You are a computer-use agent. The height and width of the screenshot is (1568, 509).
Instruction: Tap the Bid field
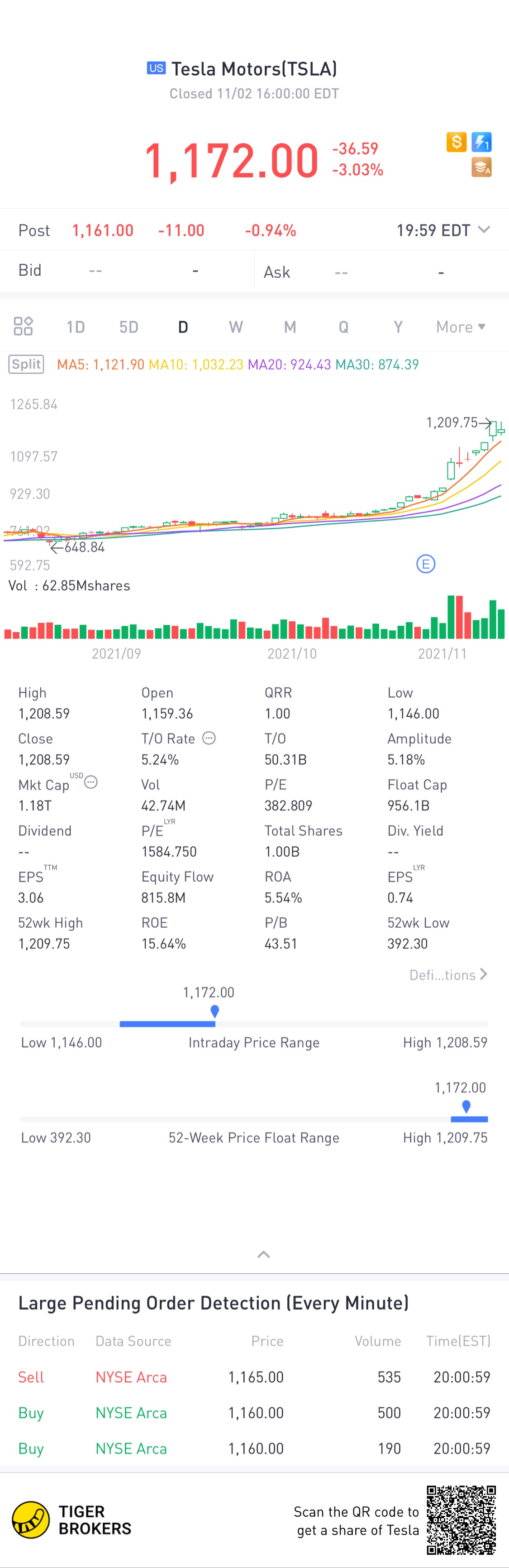coord(127,270)
